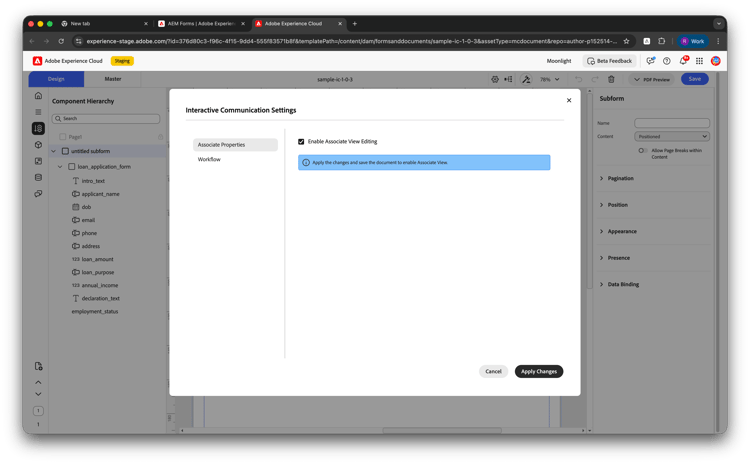Image resolution: width=750 pixels, height=464 pixels.
Task: Open the notifications bell icon
Action: (x=684, y=61)
